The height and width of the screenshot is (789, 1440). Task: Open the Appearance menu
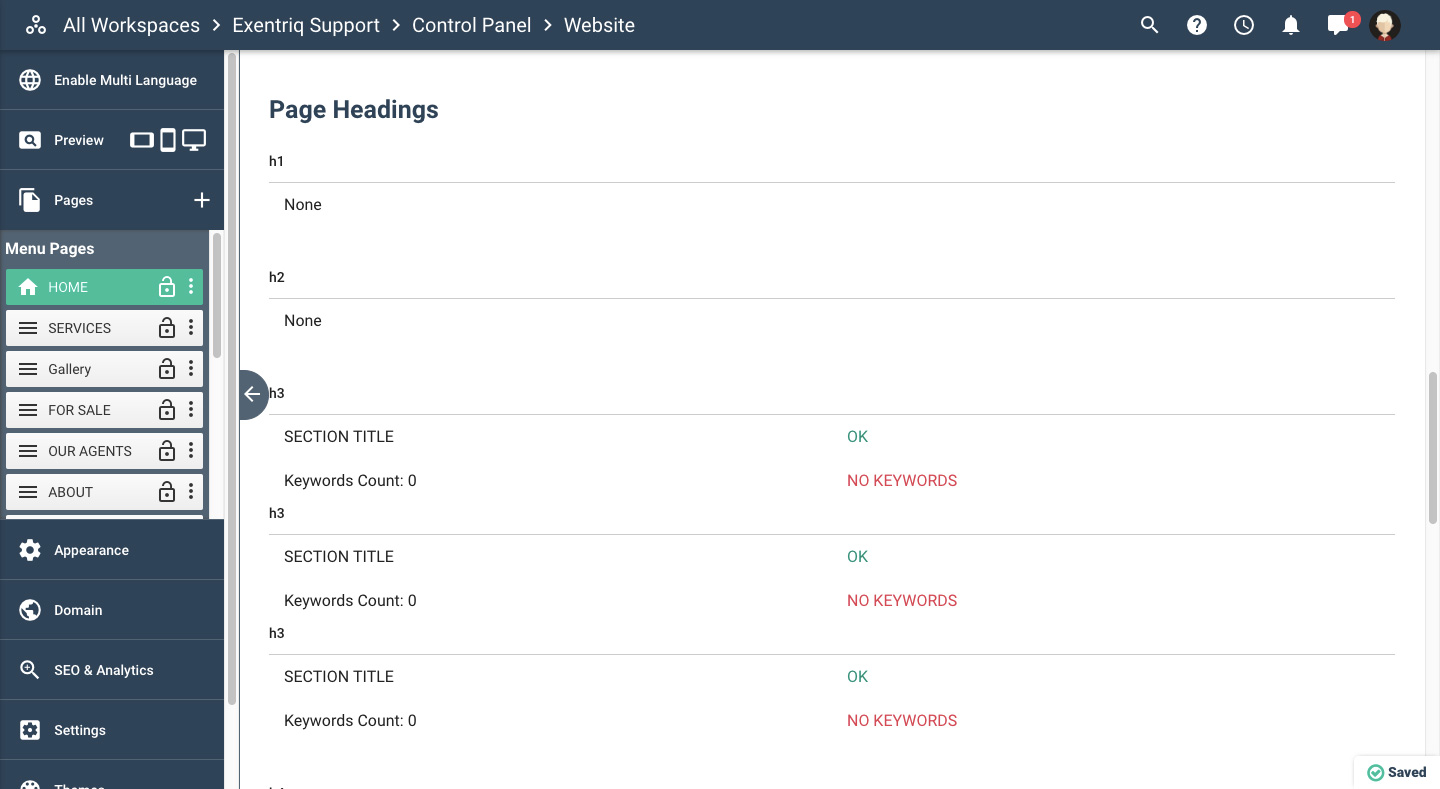click(x=91, y=550)
